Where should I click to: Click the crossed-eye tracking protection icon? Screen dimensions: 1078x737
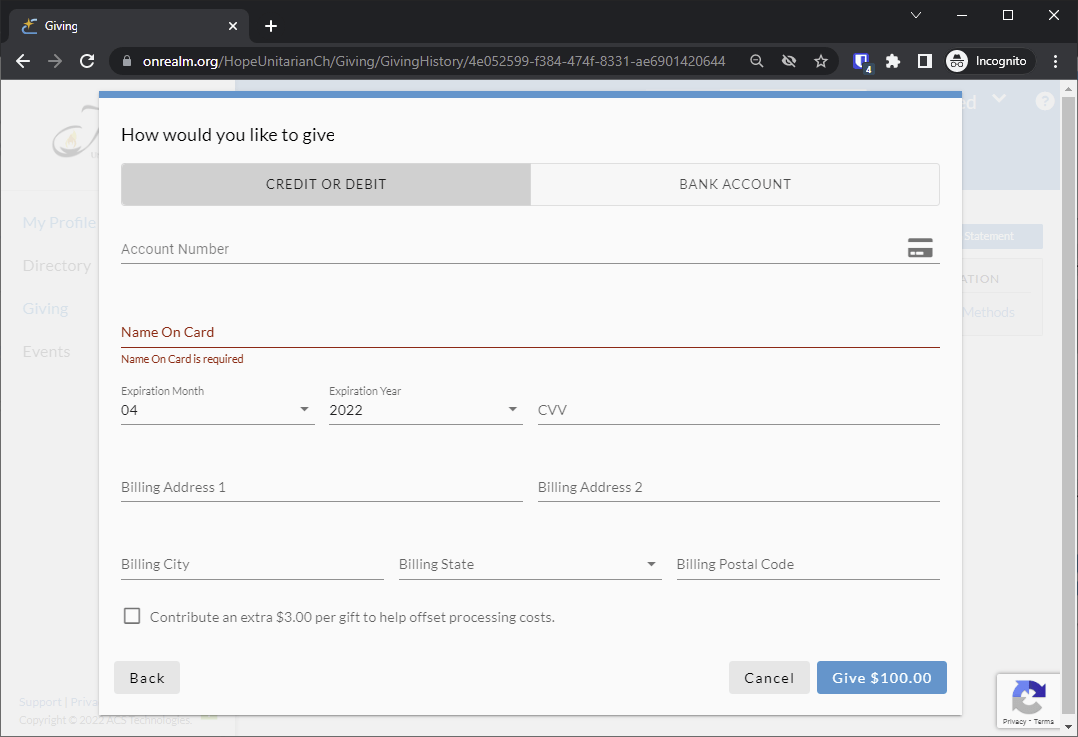tap(789, 61)
